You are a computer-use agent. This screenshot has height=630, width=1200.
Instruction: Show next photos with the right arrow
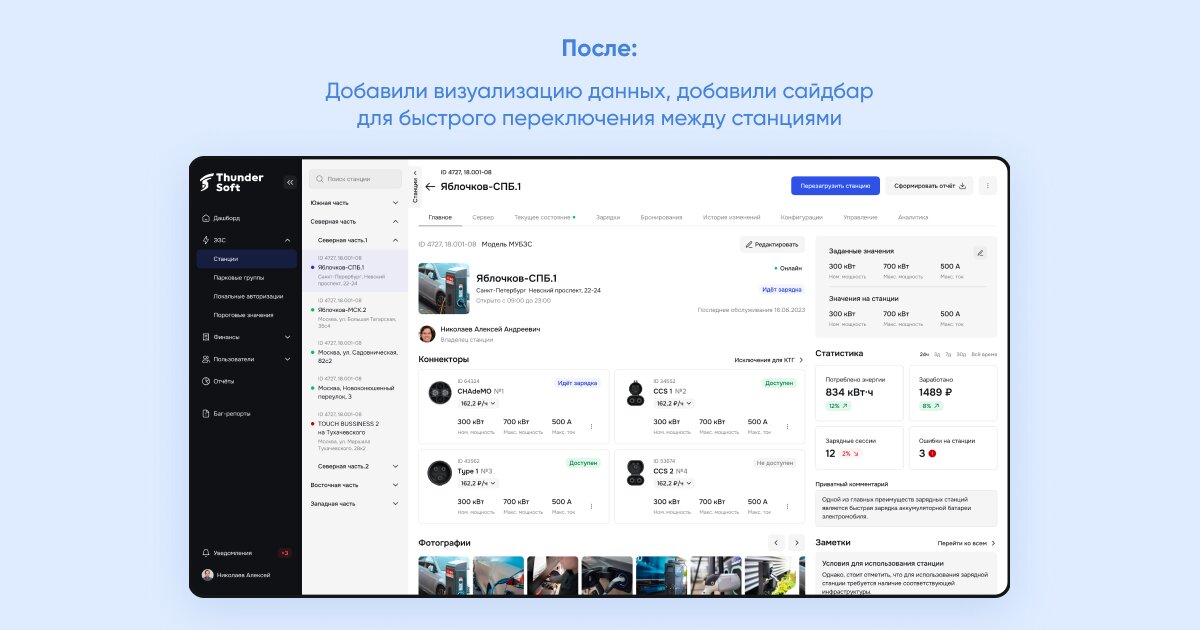(797, 542)
